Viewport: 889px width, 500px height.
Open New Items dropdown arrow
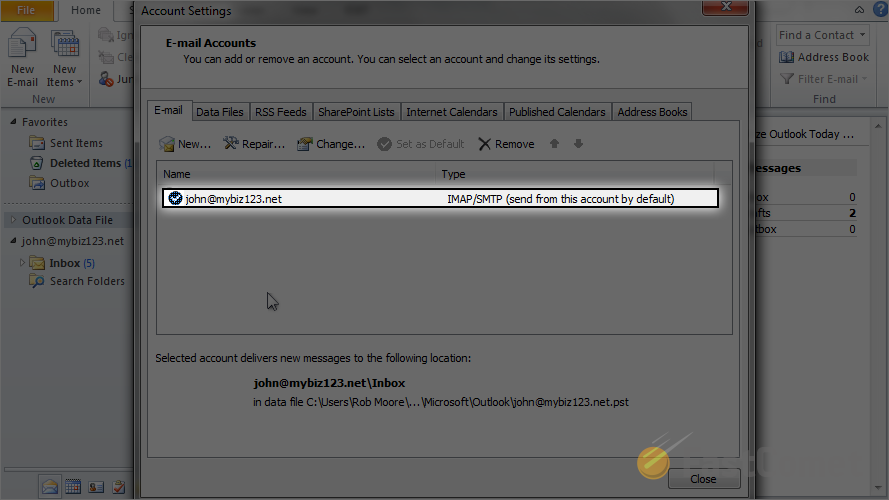click(x=79, y=82)
